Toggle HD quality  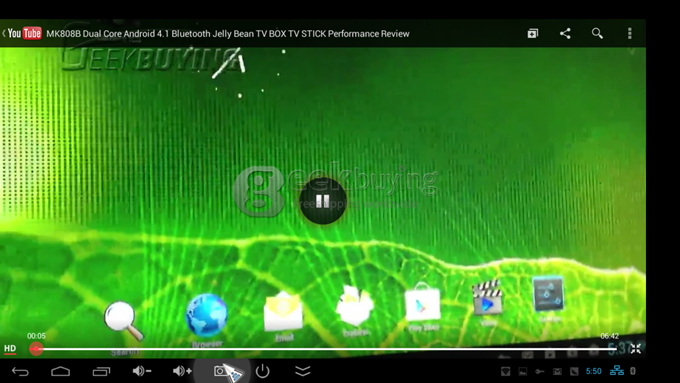(10, 349)
